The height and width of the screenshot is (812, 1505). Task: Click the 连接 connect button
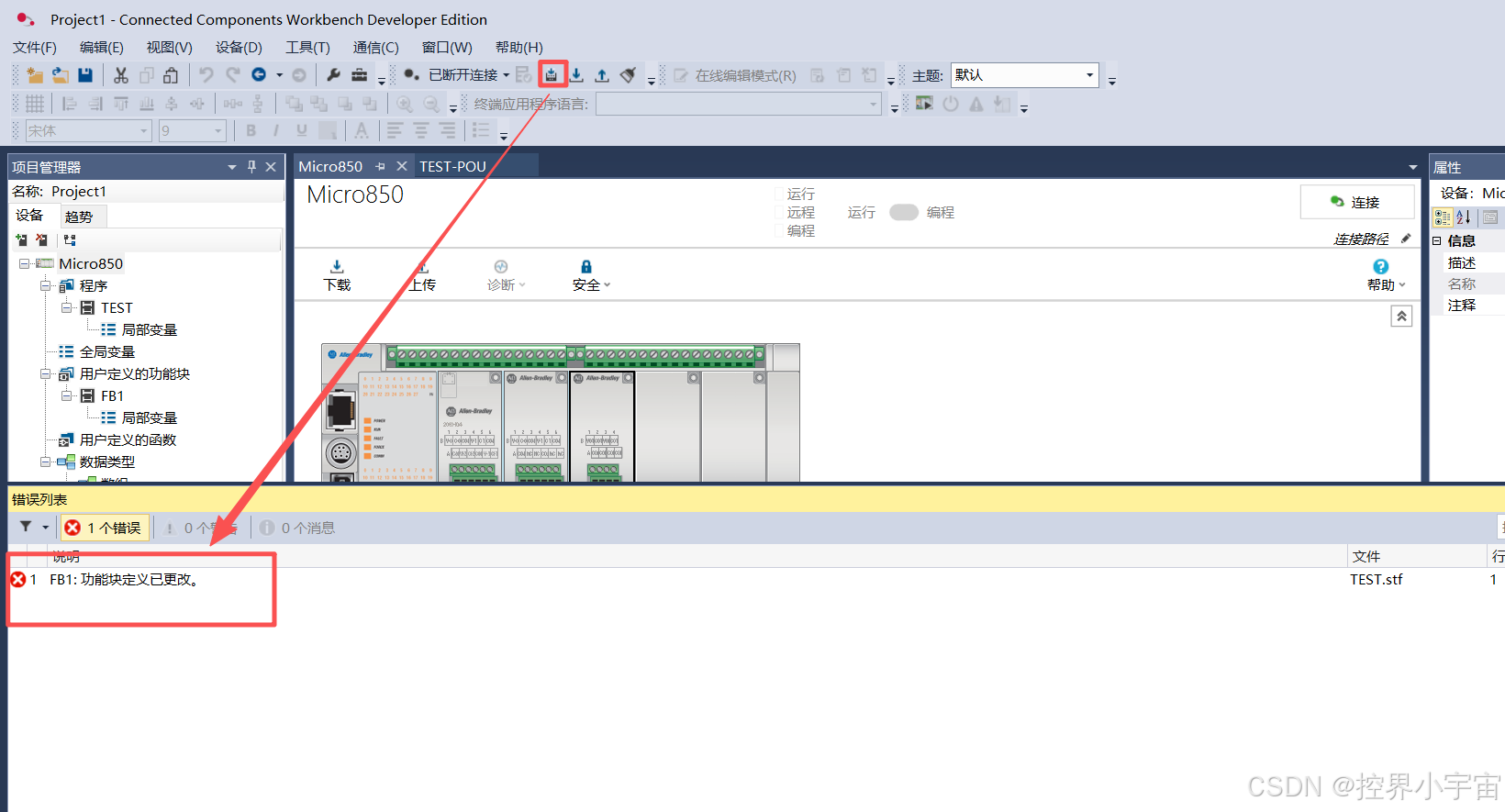[x=1356, y=202]
